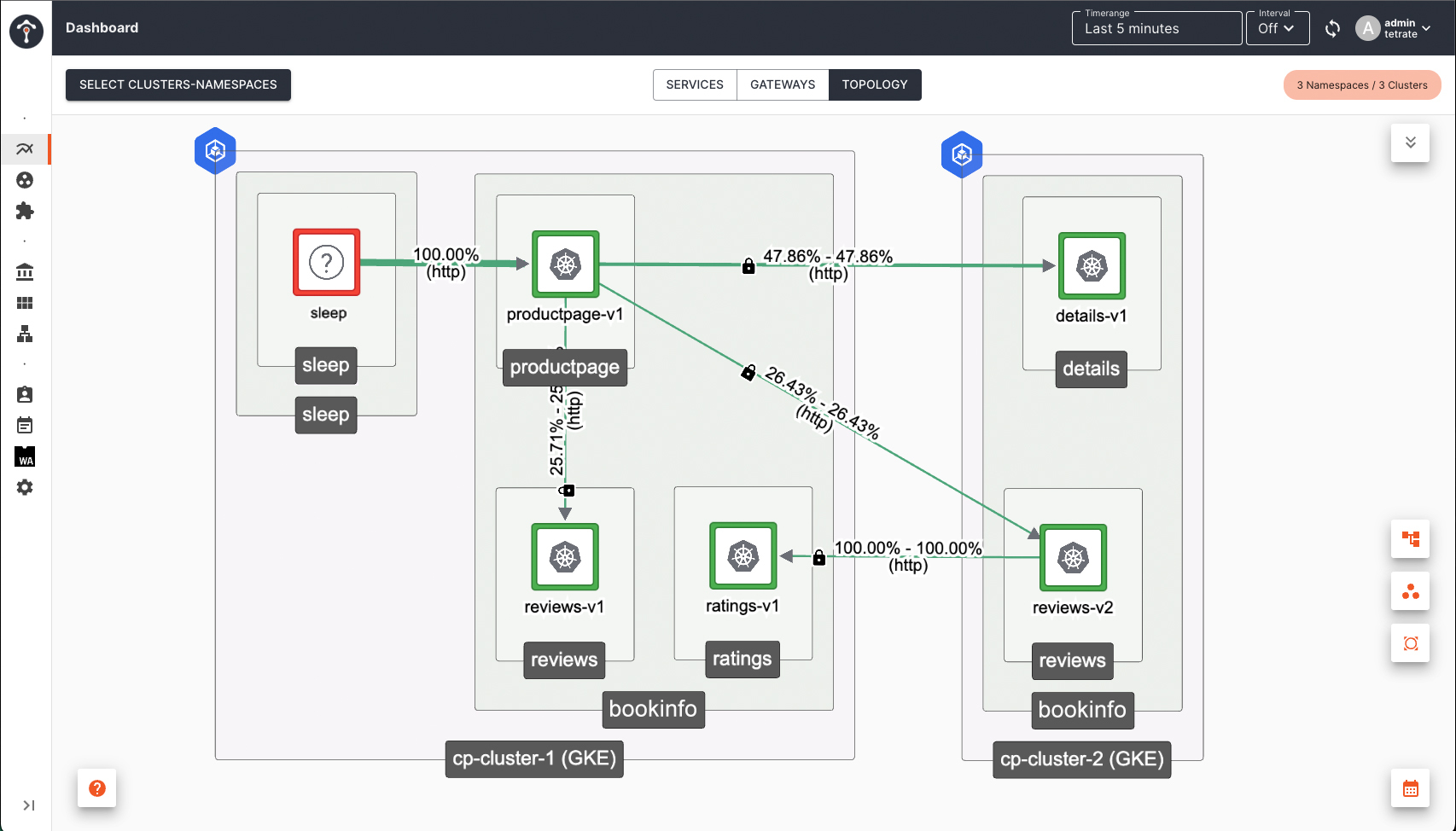Click the outer sleep namespace label
This screenshot has width=1456, height=831.
[326, 415]
